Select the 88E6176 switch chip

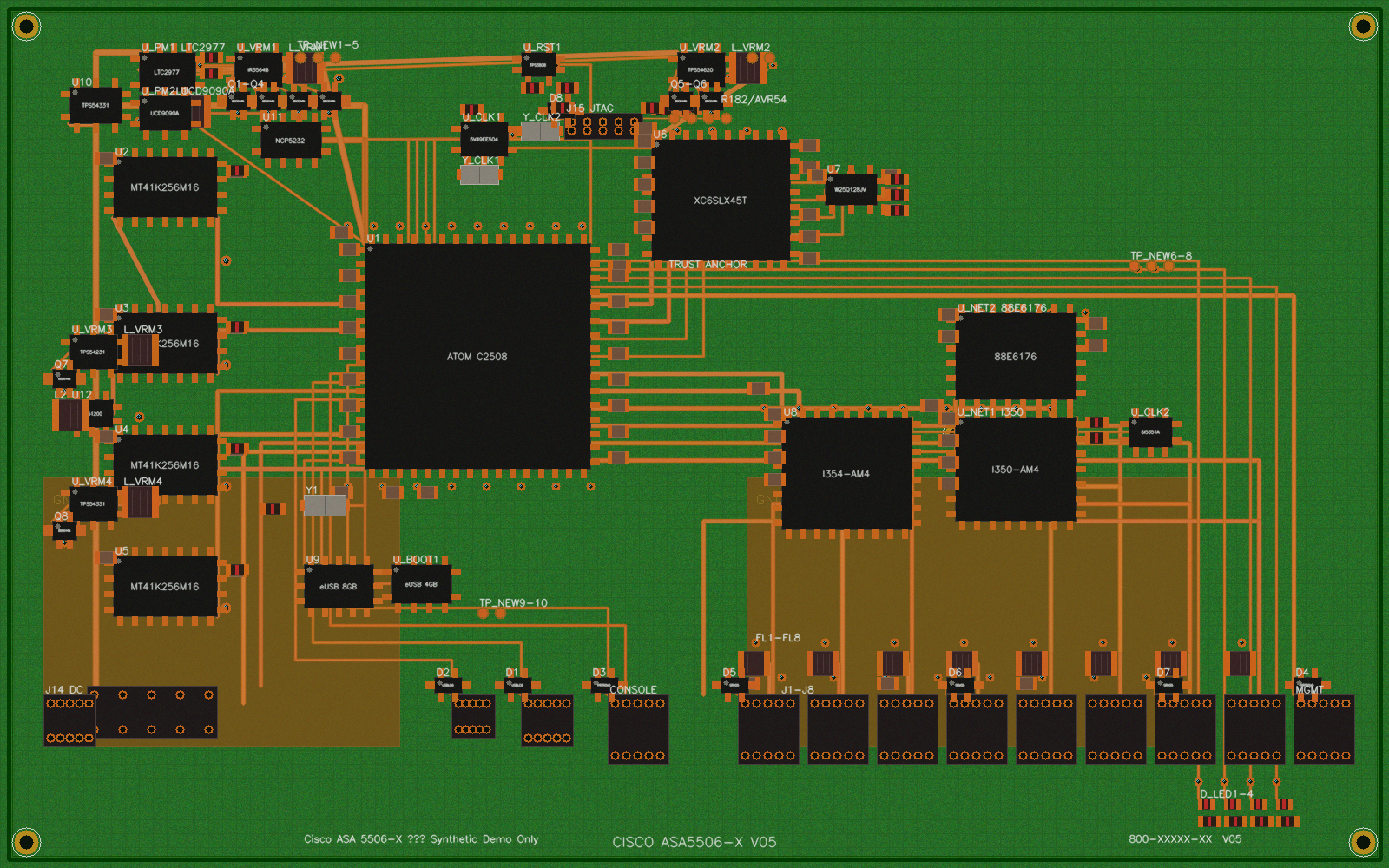(1016, 356)
